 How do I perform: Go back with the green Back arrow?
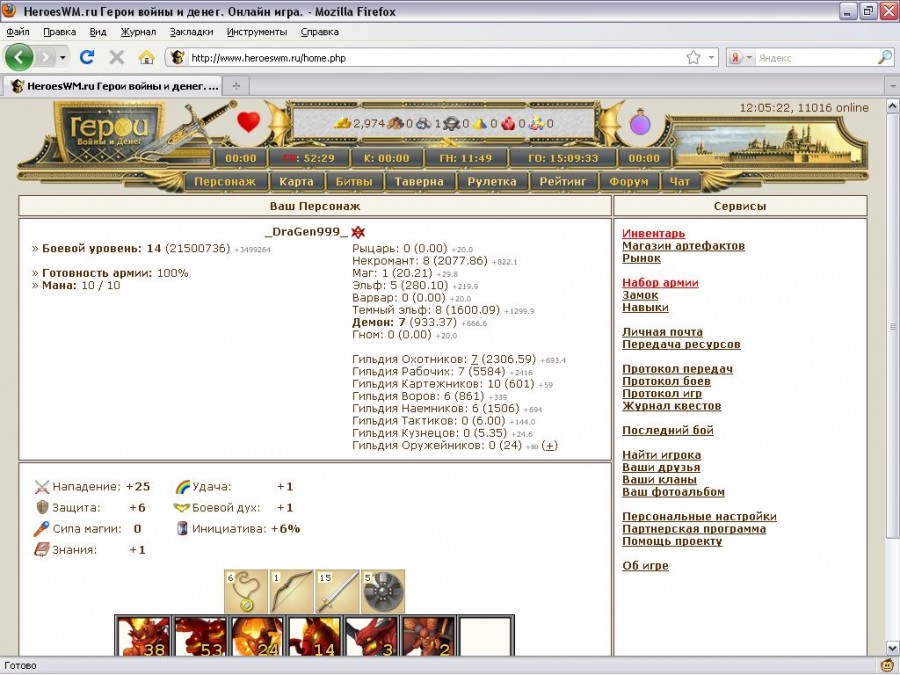tap(19, 57)
